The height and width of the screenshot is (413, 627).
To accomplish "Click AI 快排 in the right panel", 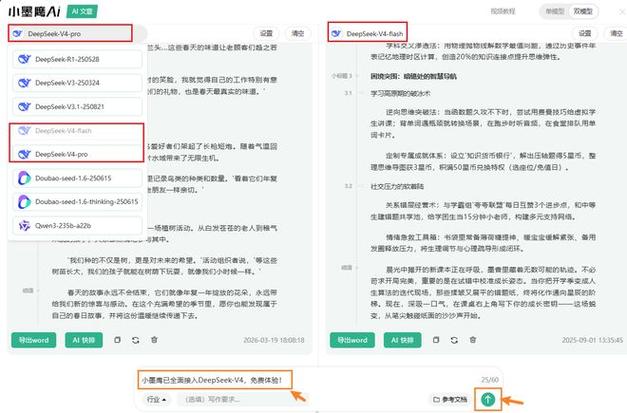I will [x=402, y=340].
